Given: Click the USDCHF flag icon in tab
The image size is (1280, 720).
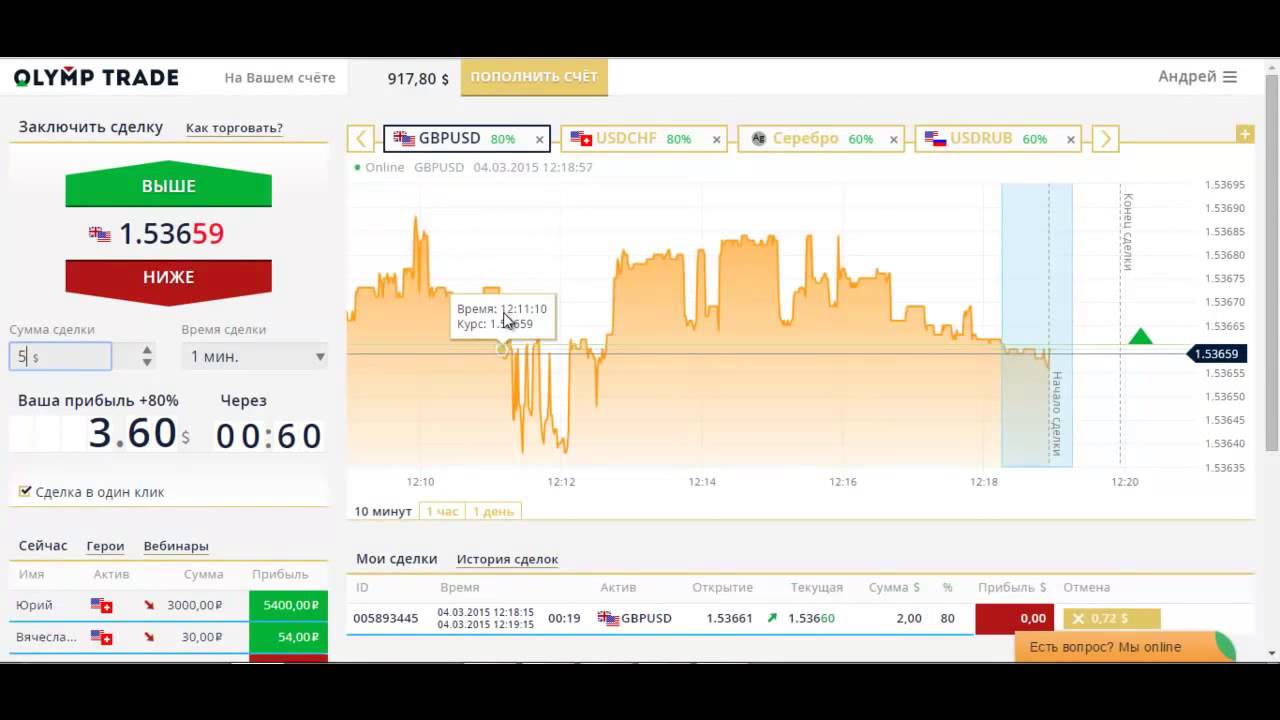Looking at the screenshot, I should (x=581, y=139).
